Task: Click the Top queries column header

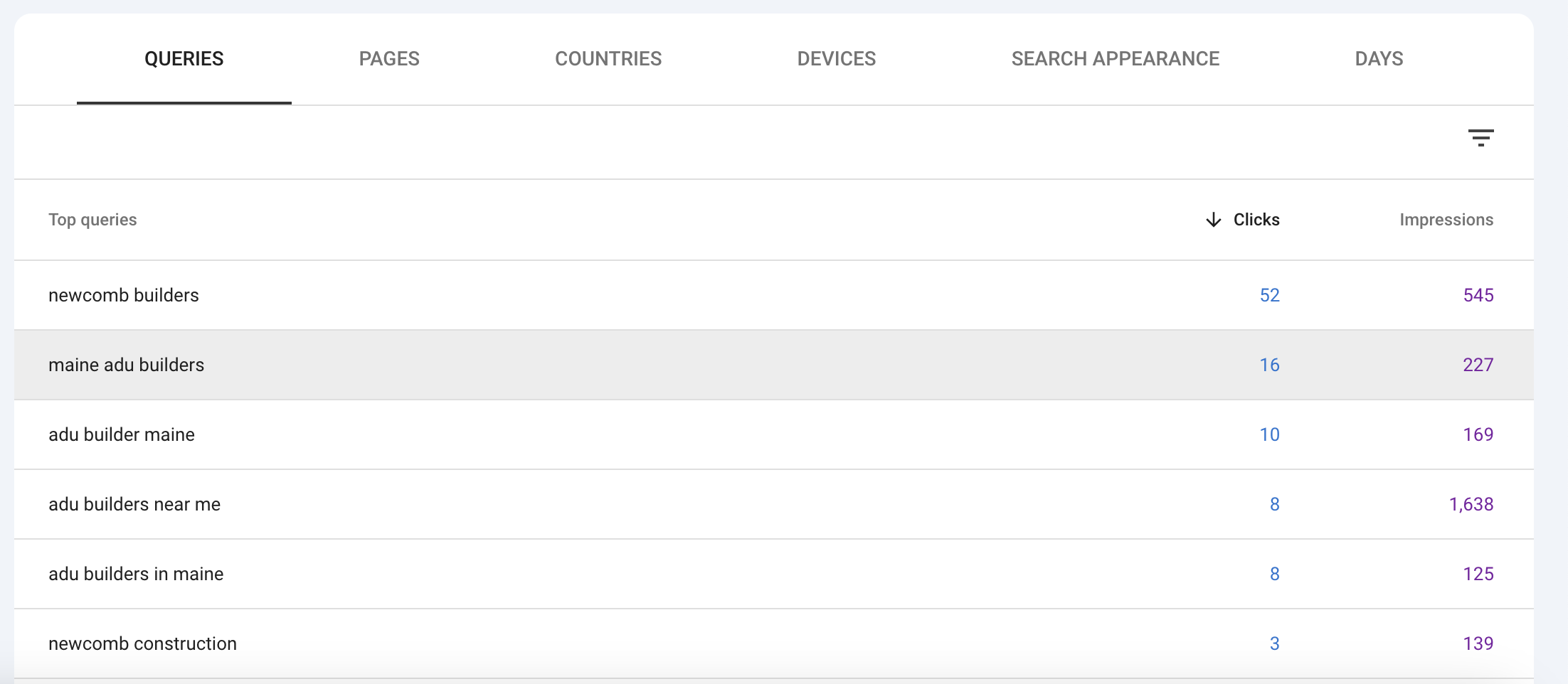Action: point(93,220)
